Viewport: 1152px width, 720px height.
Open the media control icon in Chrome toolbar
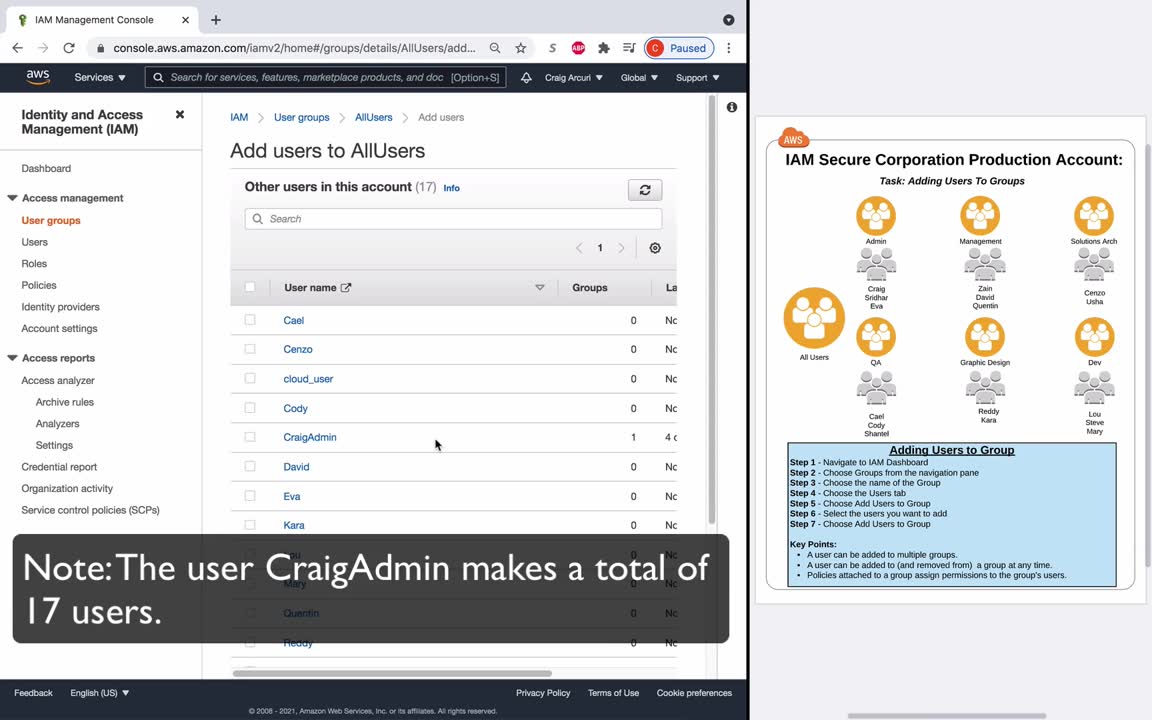click(629, 48)
